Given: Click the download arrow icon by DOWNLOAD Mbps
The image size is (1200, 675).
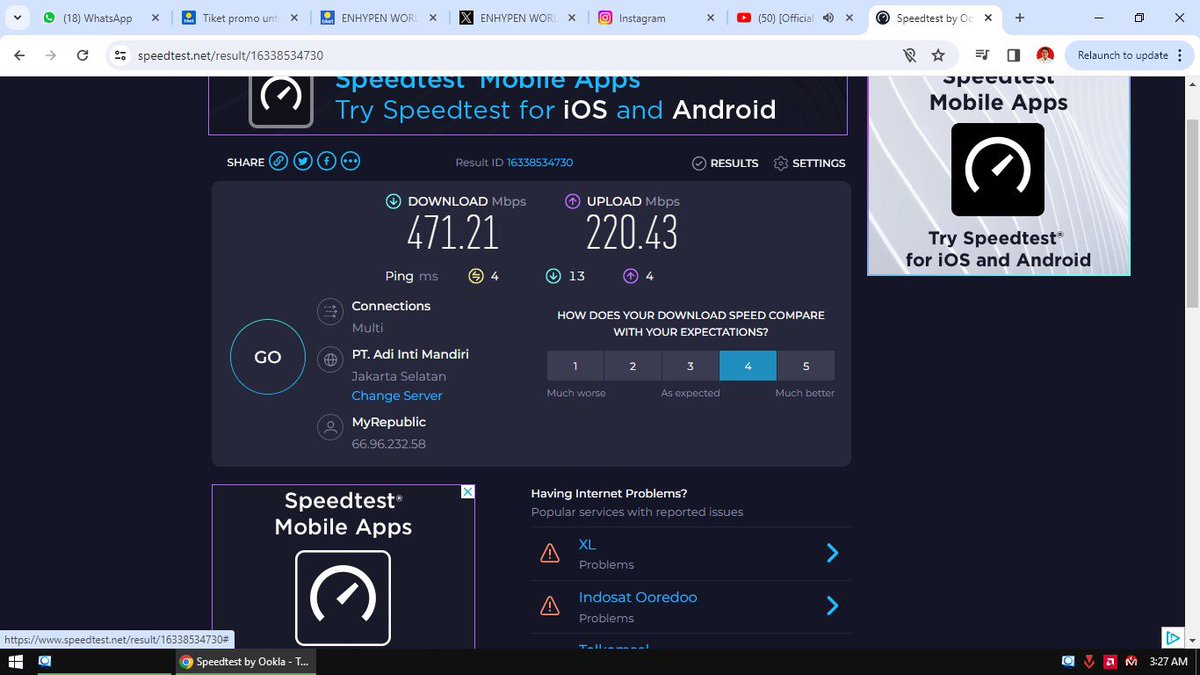Looking at the screenshot, I should pyautogui.click(x=393, y=201).
